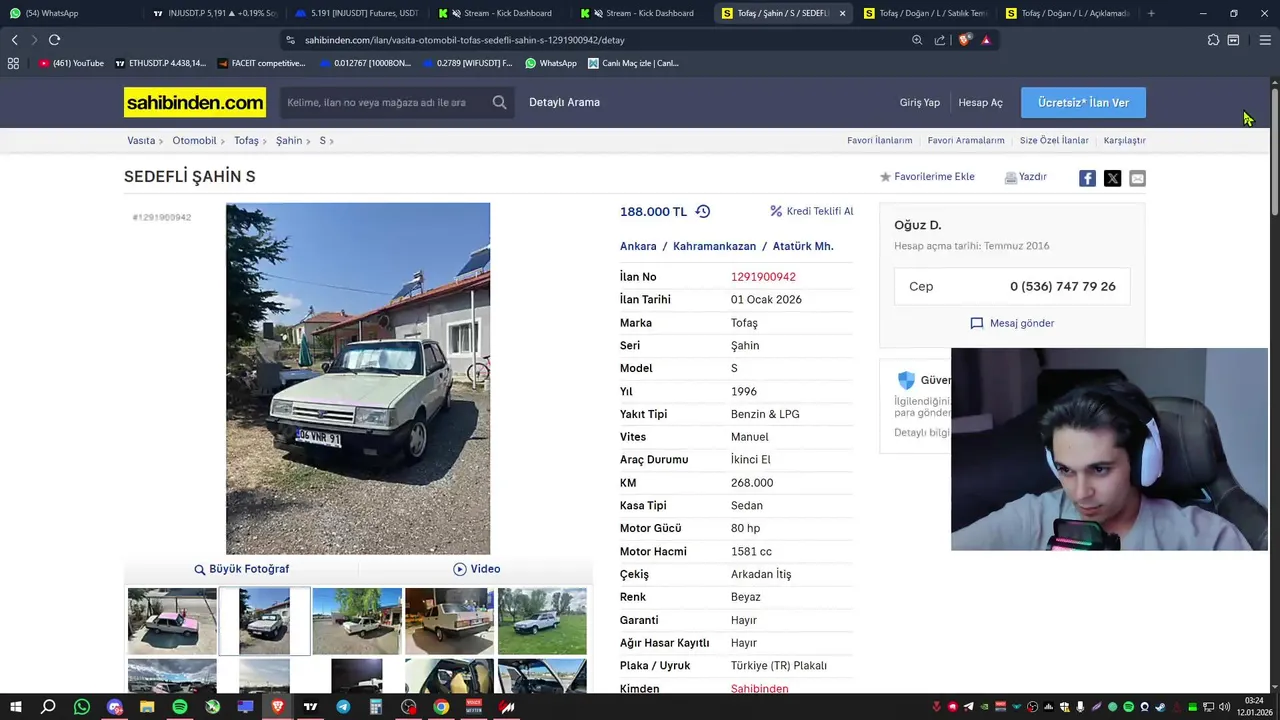The image size is (1280, 720).
Task: Click Mesaj gönder link
Action: click(1012, 323)
